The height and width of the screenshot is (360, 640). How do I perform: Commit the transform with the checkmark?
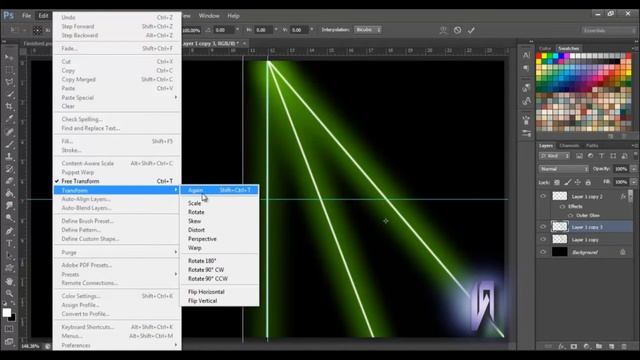point(471,30)
